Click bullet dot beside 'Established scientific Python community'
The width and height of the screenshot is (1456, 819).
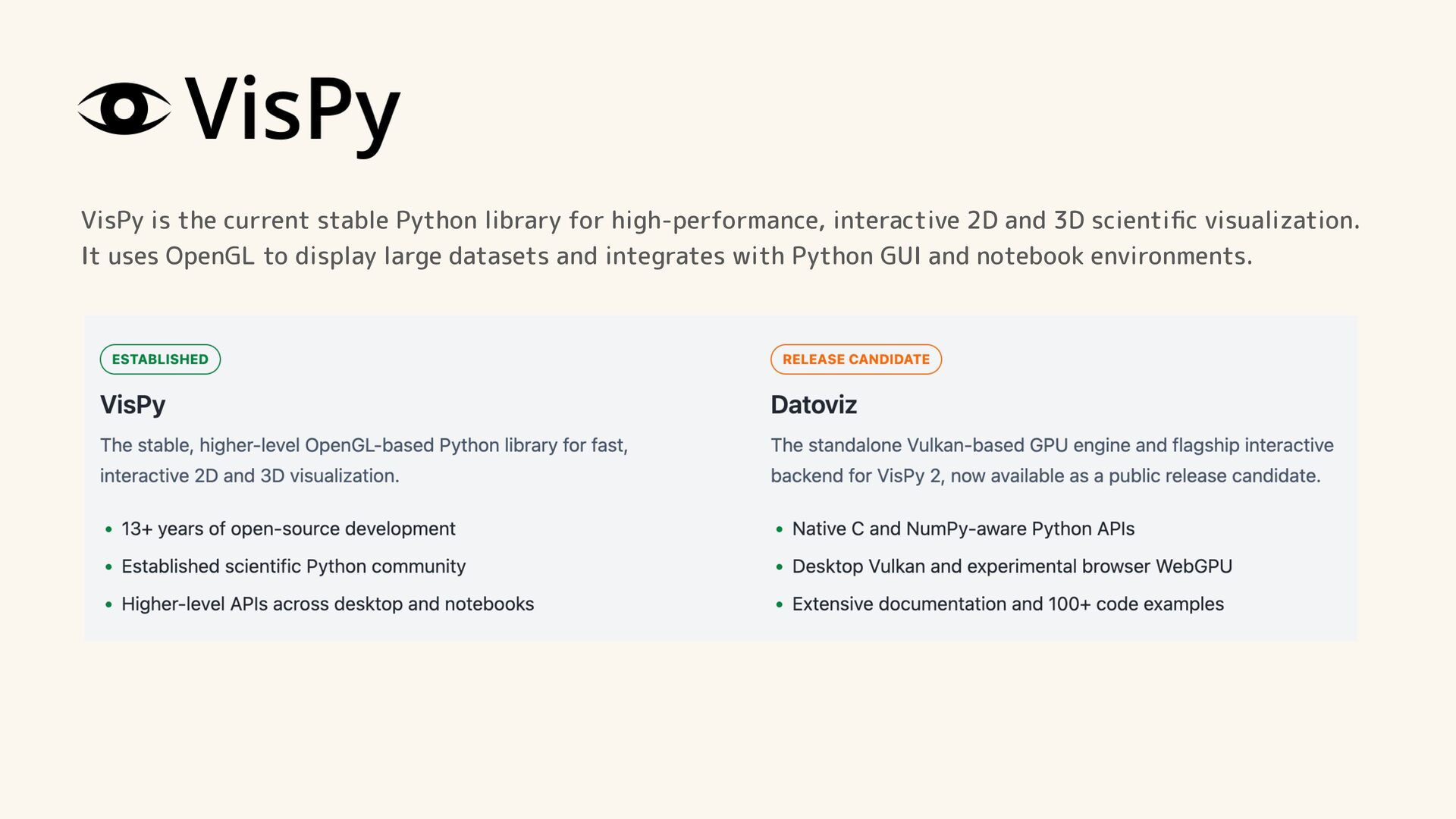(x=108, y=567)
